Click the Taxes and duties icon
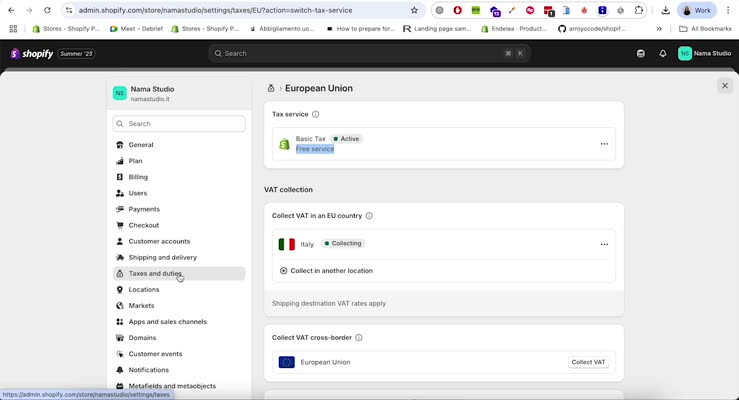Screen dimensions: 739x400 [x=120, y=273]
